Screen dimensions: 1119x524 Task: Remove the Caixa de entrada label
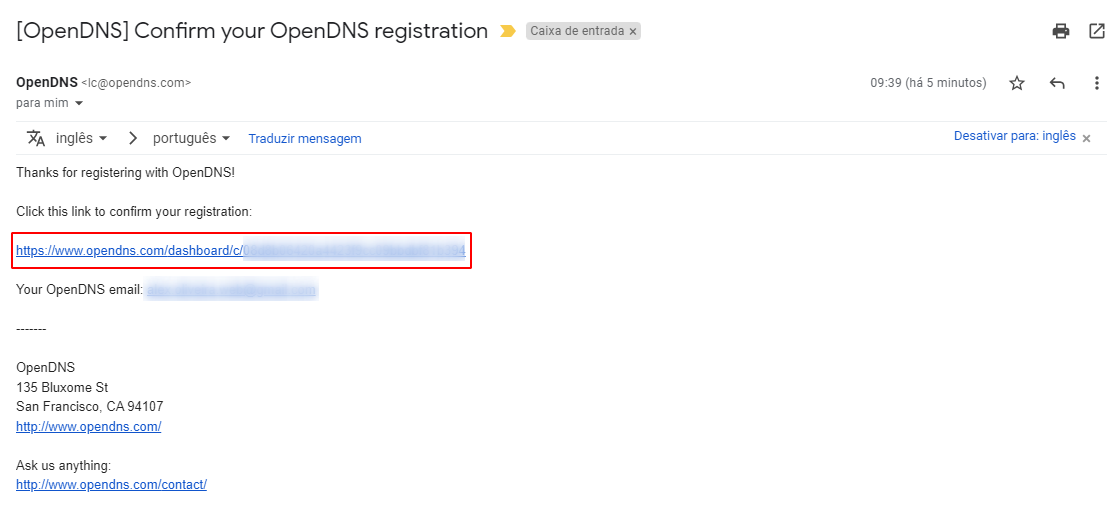[x=632, y=31]
